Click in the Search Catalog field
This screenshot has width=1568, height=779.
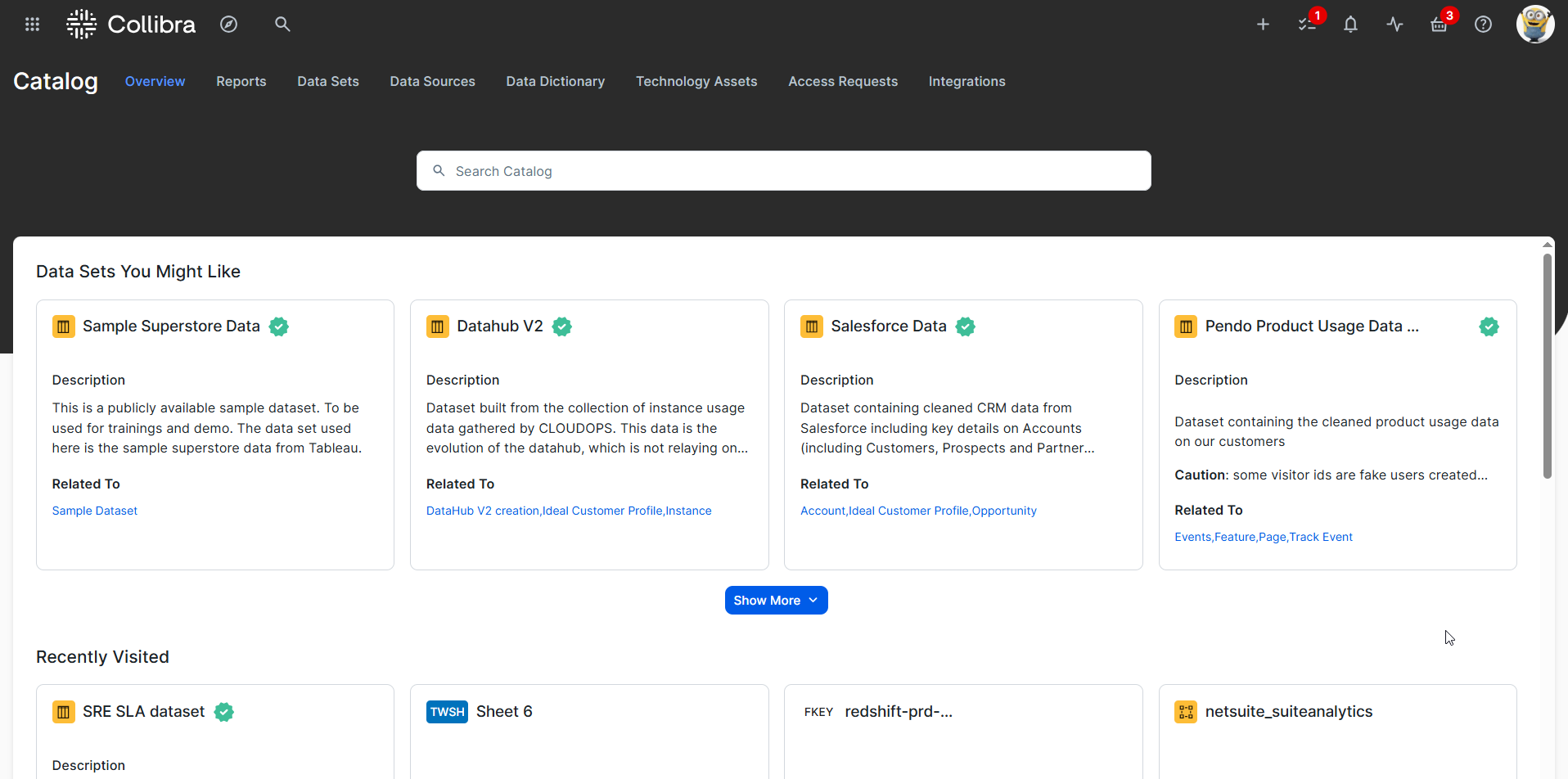pyautogui.click(x=783, y=171)
